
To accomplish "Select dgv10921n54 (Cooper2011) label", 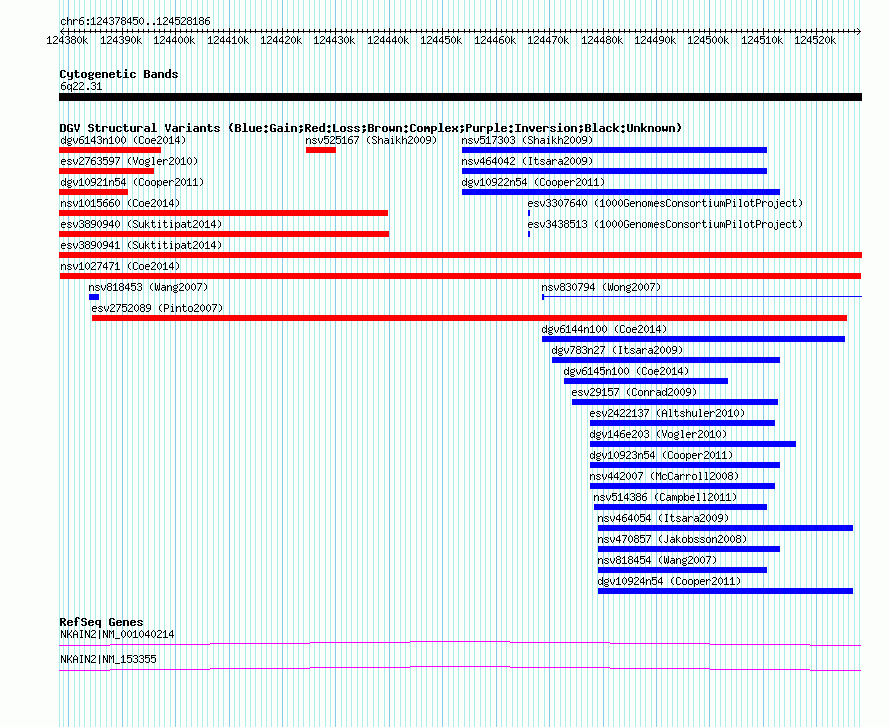I will point(132,182).
